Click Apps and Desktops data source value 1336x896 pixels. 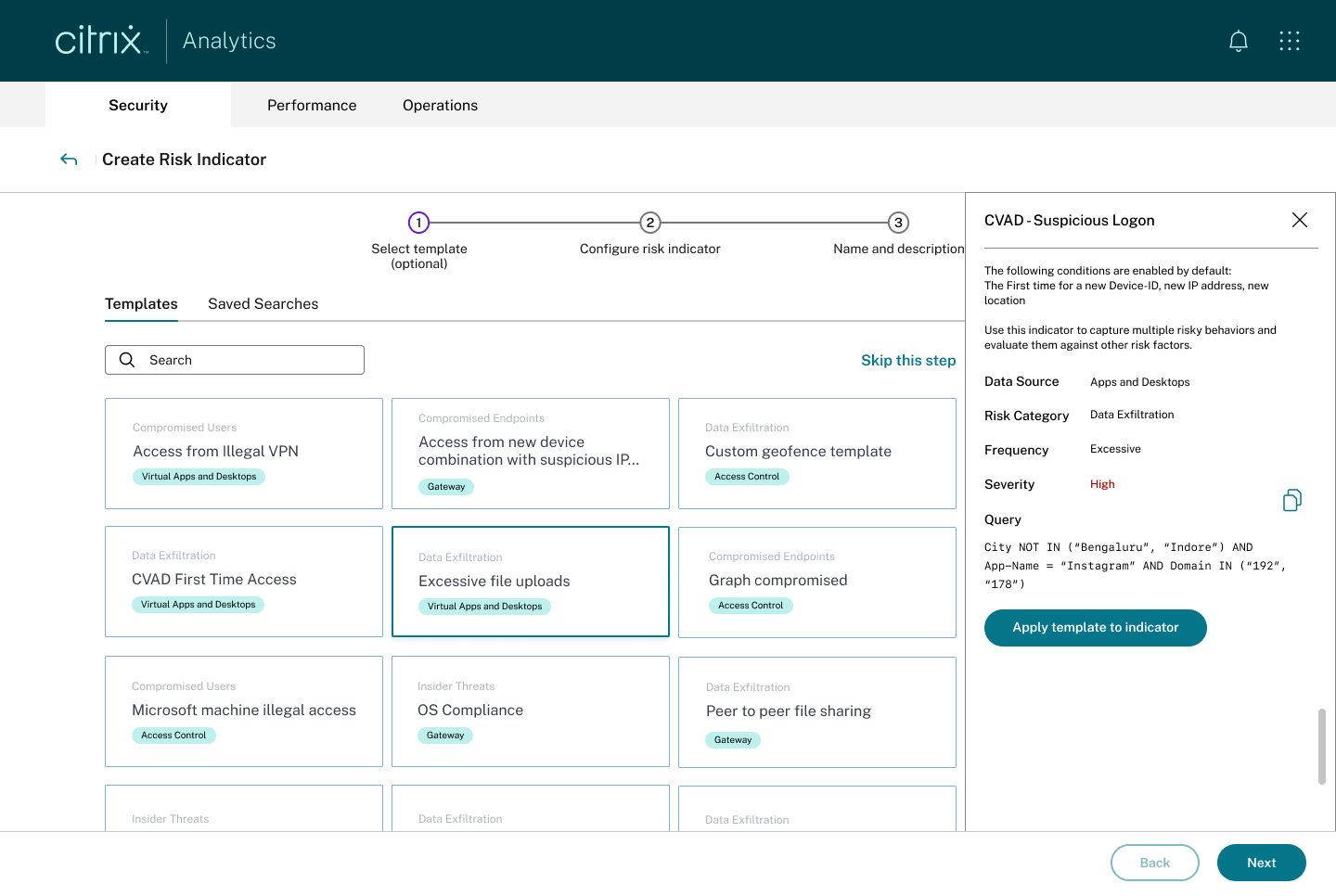pyautogui.click(x=1139, y=382)
